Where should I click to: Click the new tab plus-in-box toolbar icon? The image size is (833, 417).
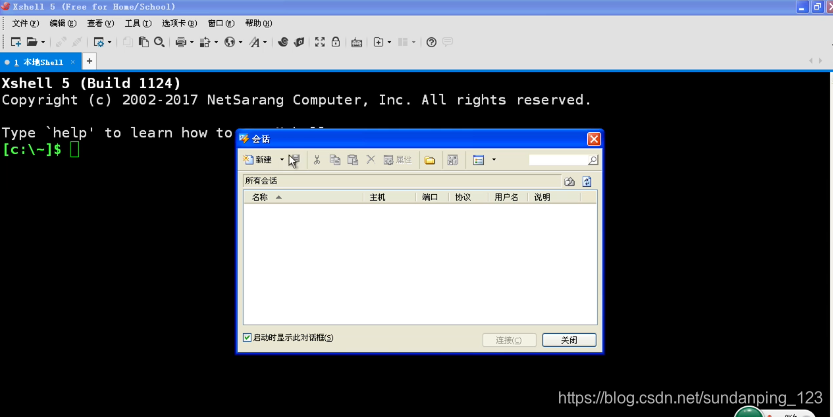[378, 42]
